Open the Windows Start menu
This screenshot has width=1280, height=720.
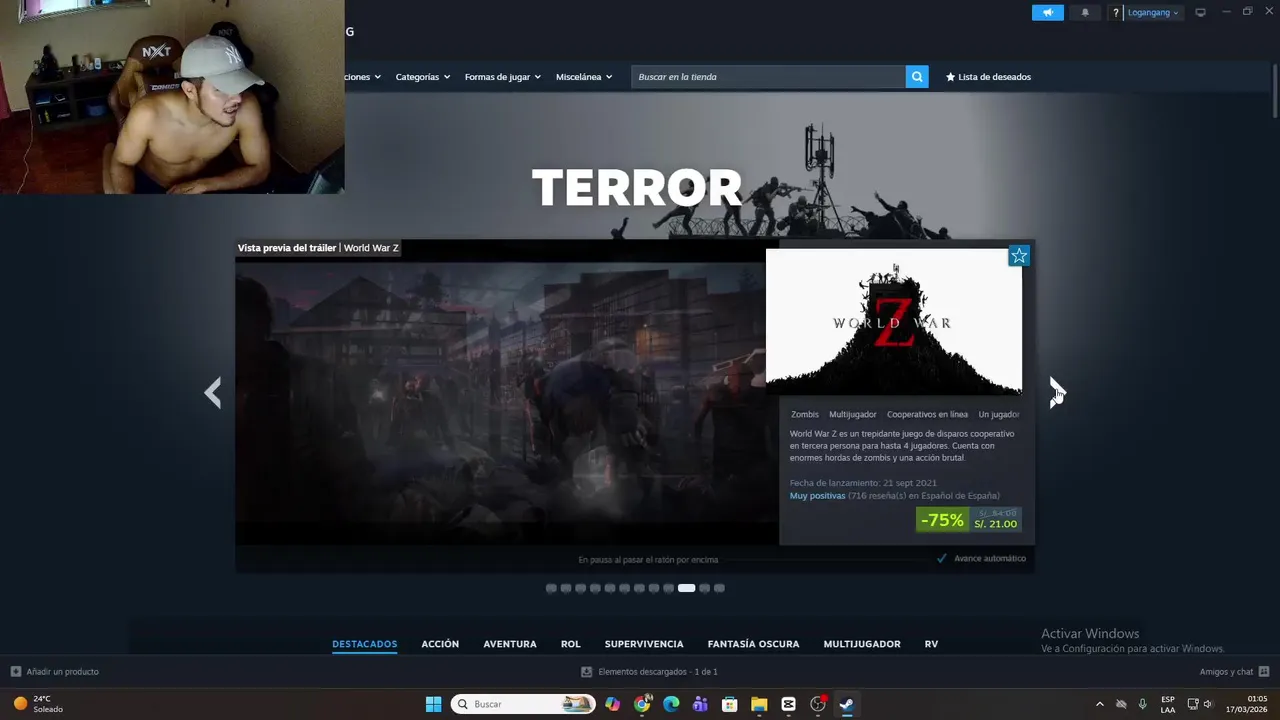click(433, 704)
